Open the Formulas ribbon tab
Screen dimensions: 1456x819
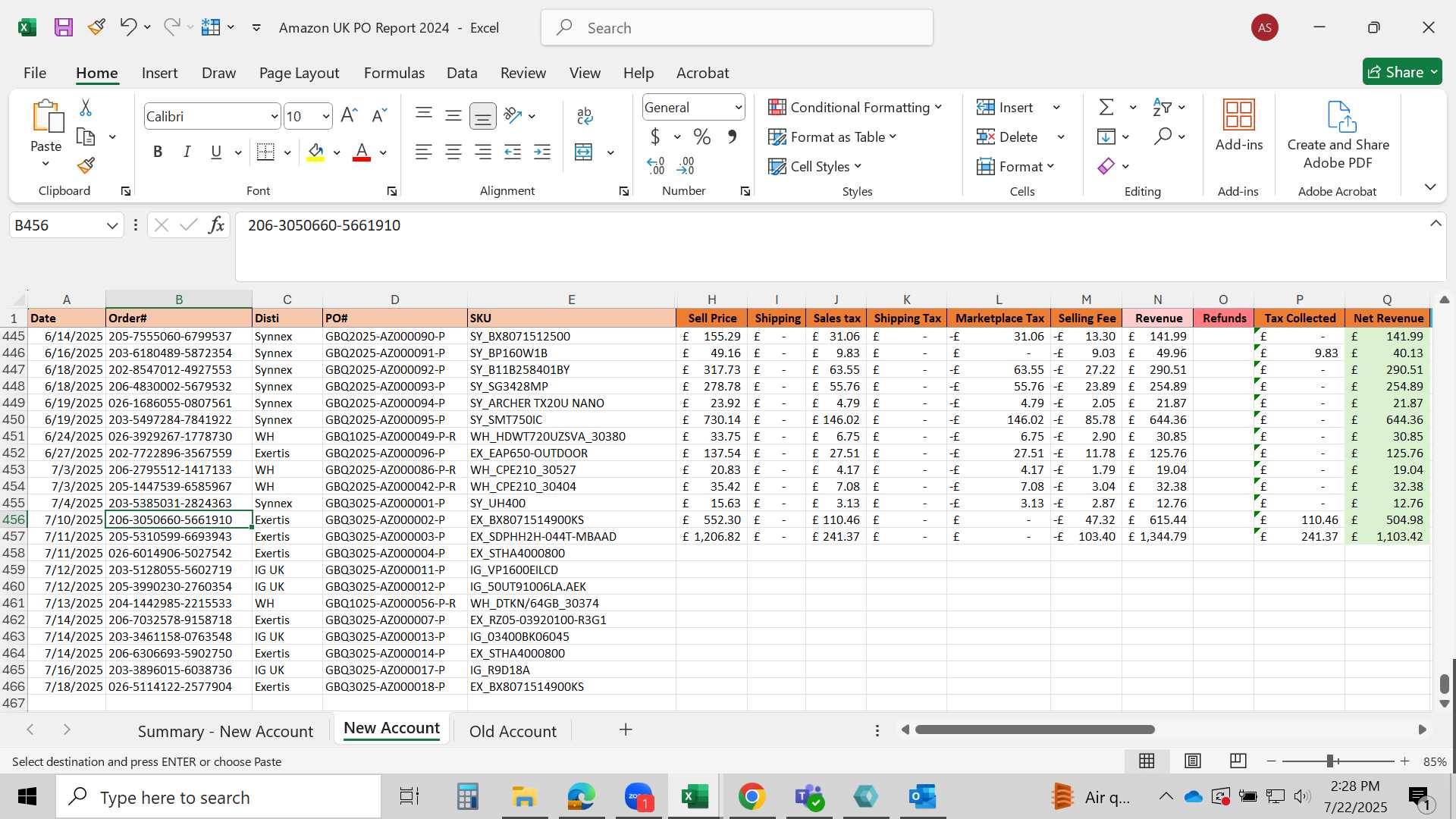coord(394,73)
